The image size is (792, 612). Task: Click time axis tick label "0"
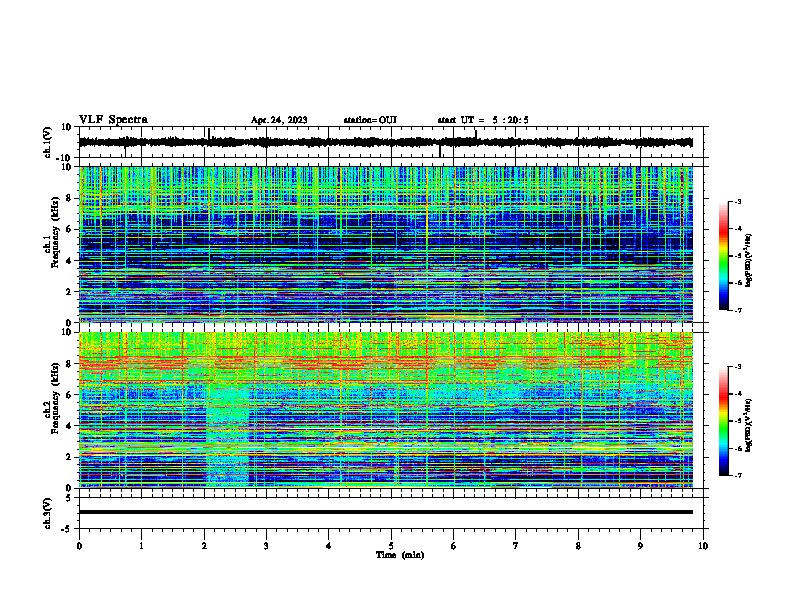click(x=79, y=545)
